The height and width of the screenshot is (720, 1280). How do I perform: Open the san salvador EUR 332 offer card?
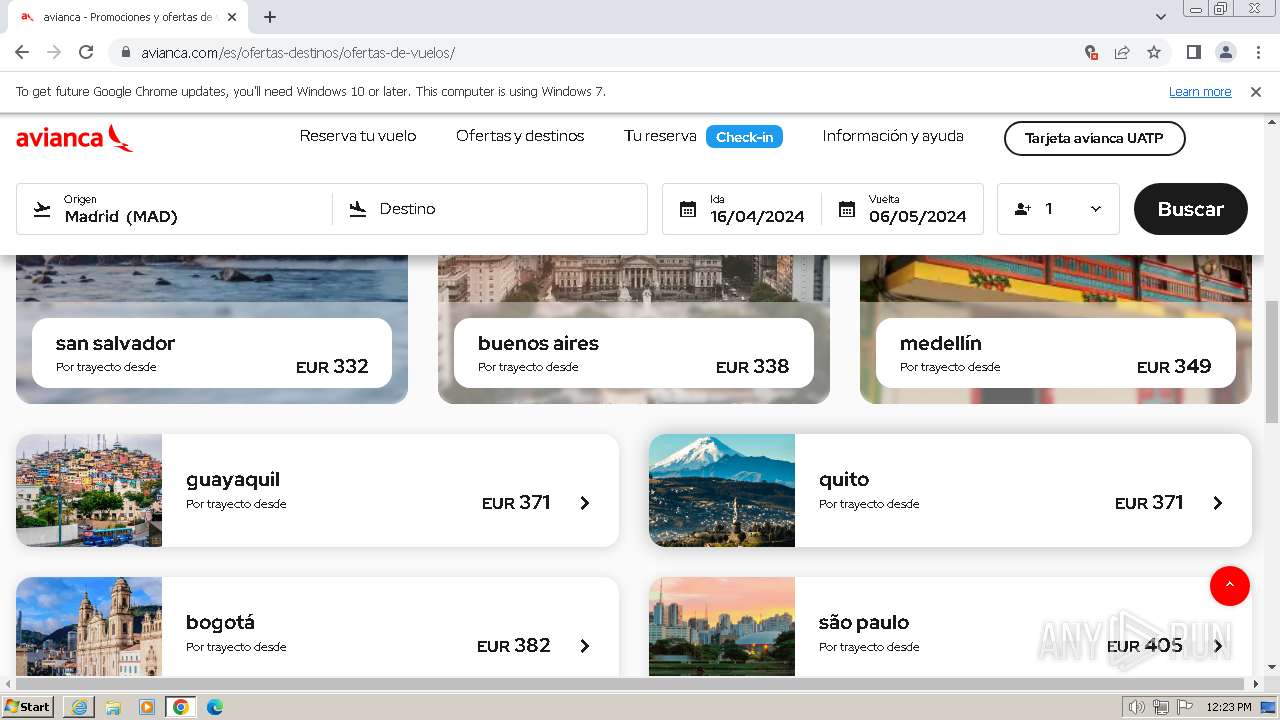(212, 353)
